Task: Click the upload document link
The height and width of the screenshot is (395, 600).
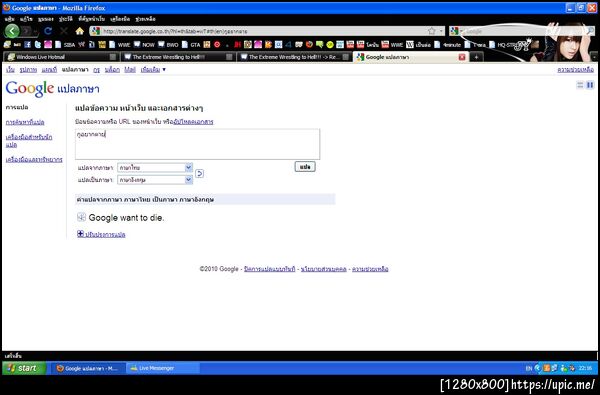Action: pos(193,122)
